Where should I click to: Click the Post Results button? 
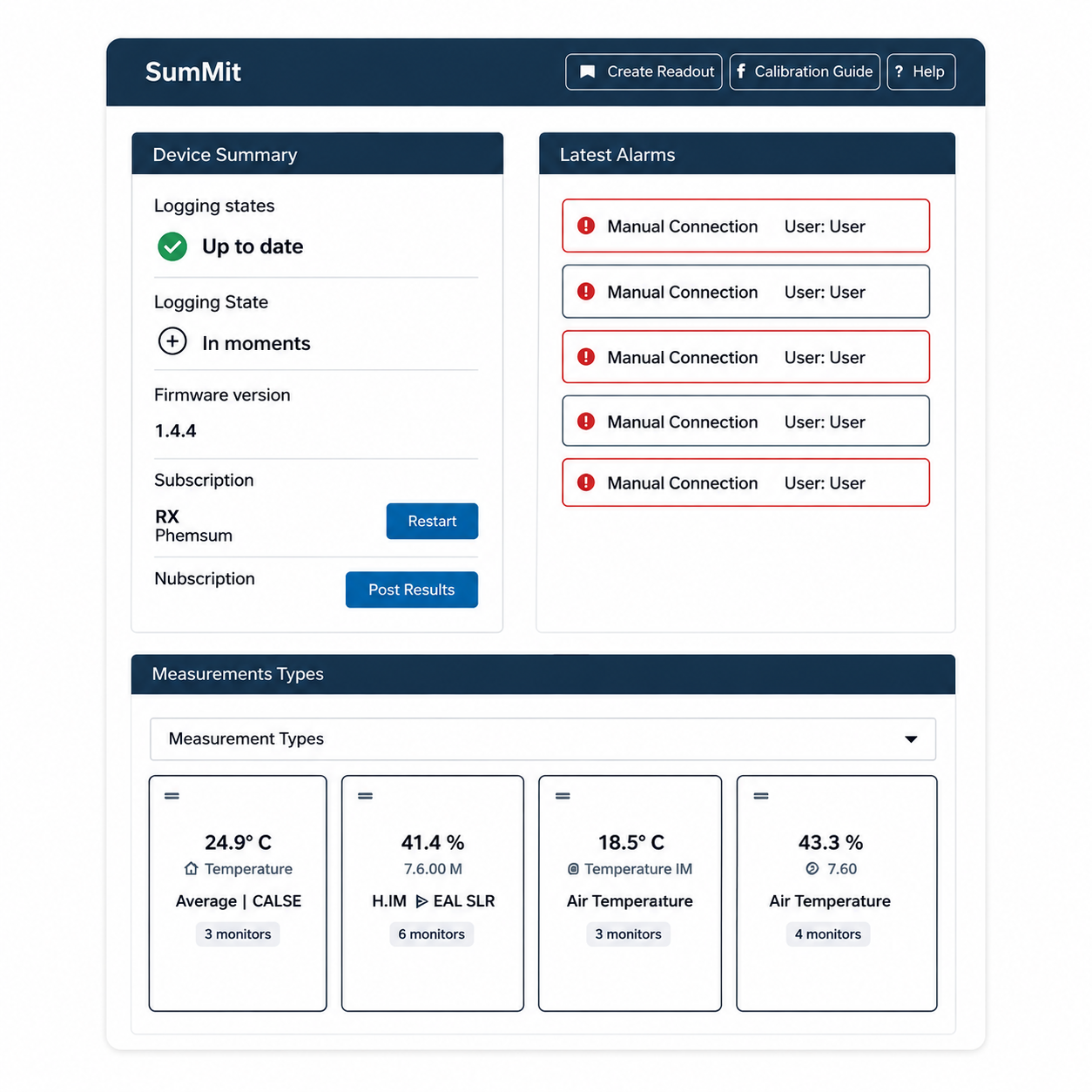[412, 590]
